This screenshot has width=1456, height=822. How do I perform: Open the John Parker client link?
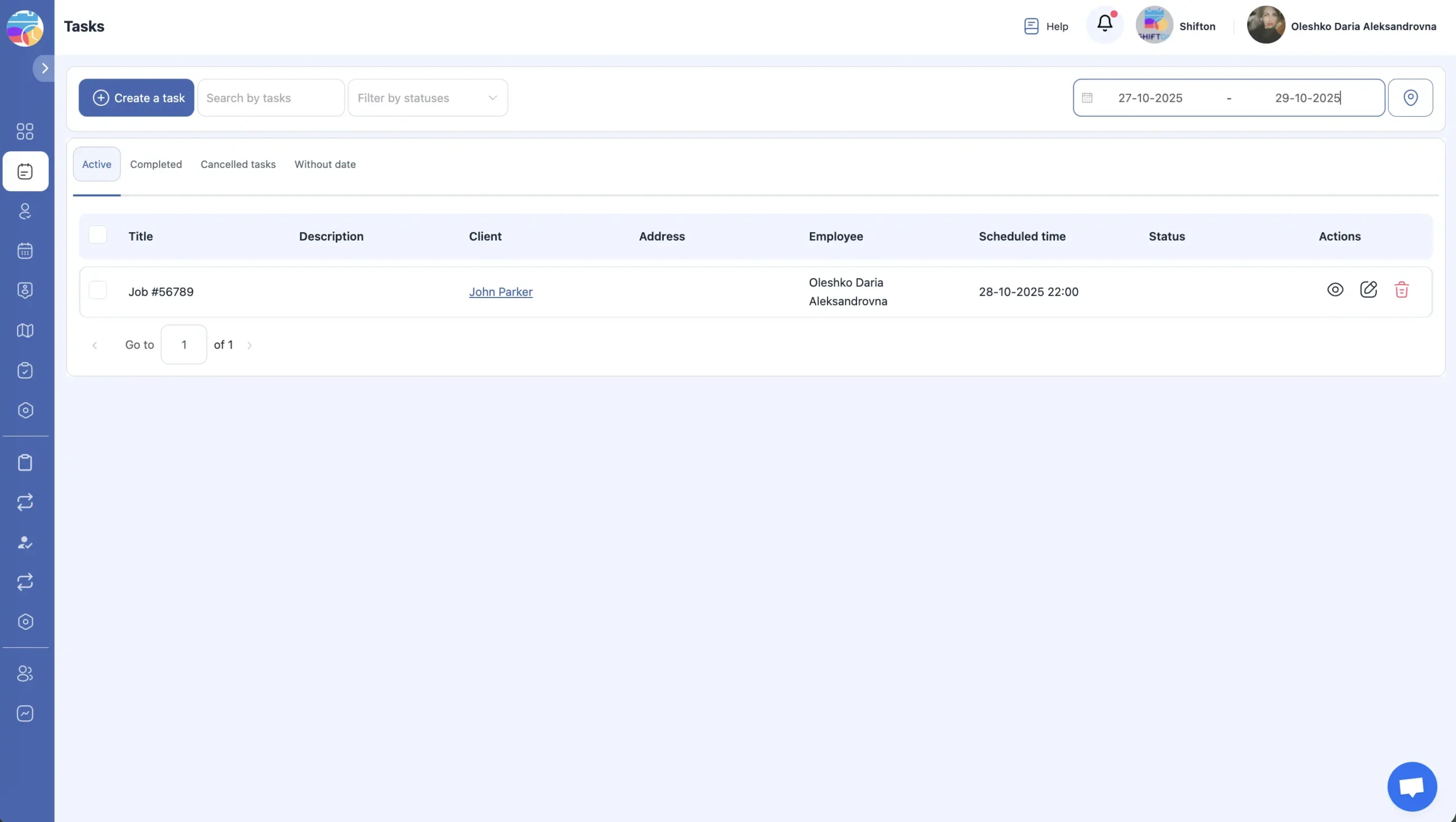500,292
